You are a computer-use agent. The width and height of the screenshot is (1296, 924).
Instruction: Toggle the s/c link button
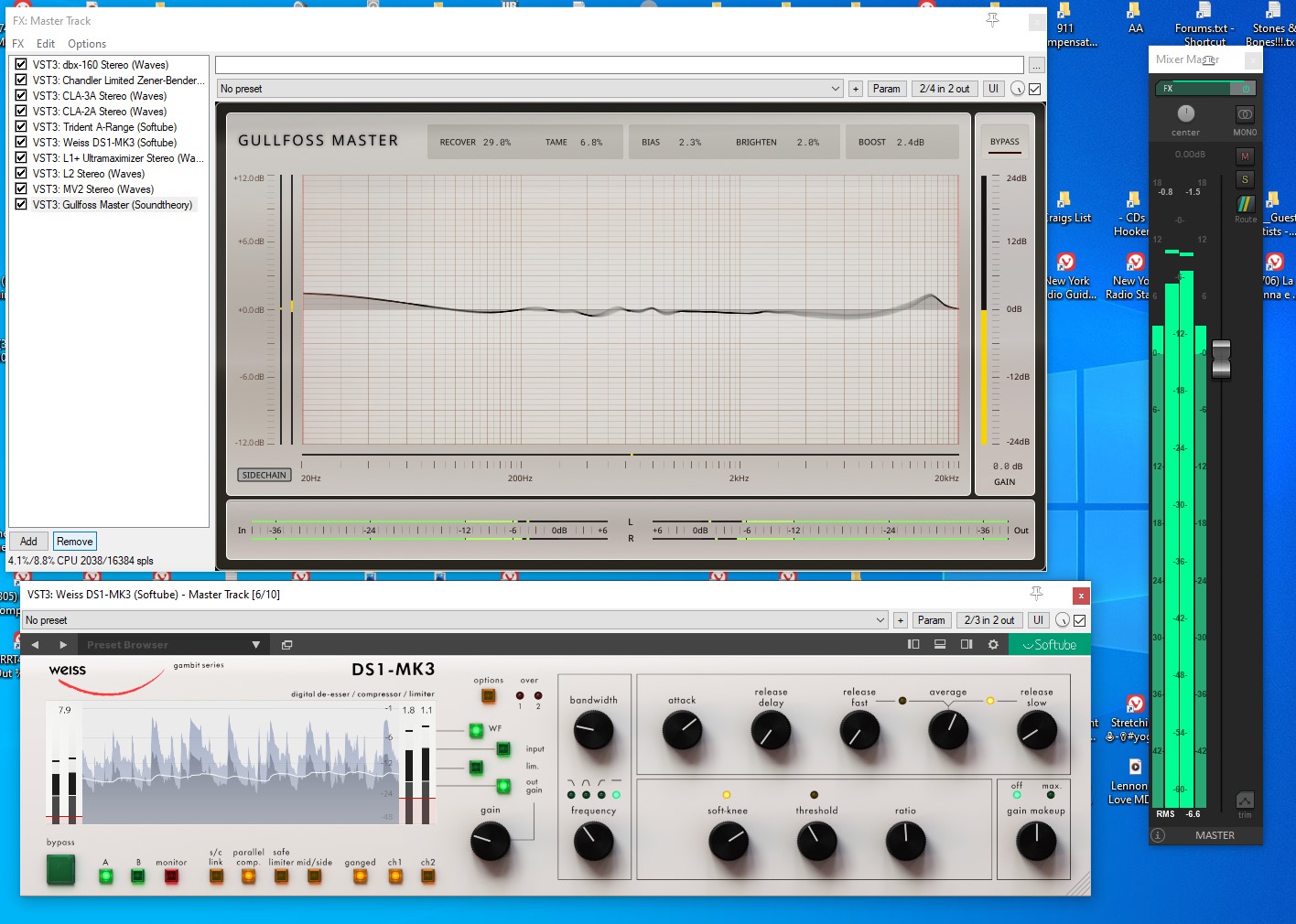[x=216, y=876]
